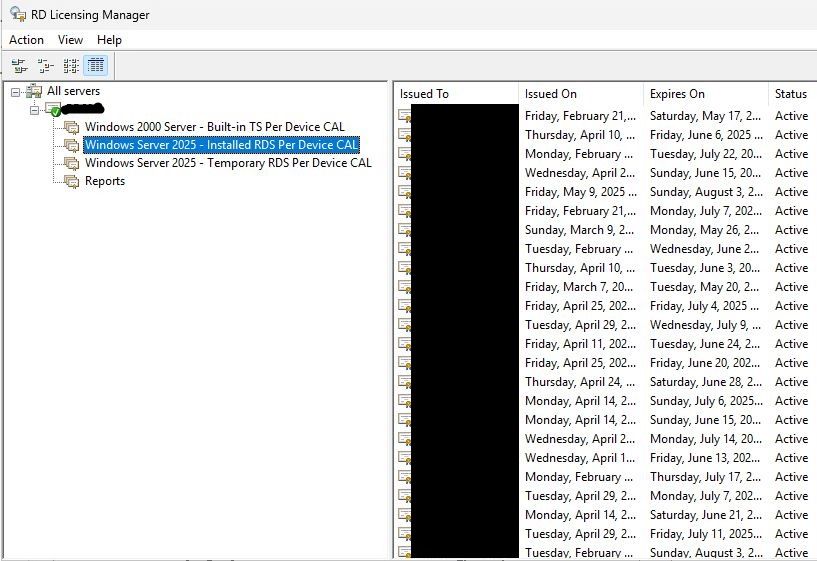Click the 'Sunday, March 9' issued date

click(x=579, y=230)
